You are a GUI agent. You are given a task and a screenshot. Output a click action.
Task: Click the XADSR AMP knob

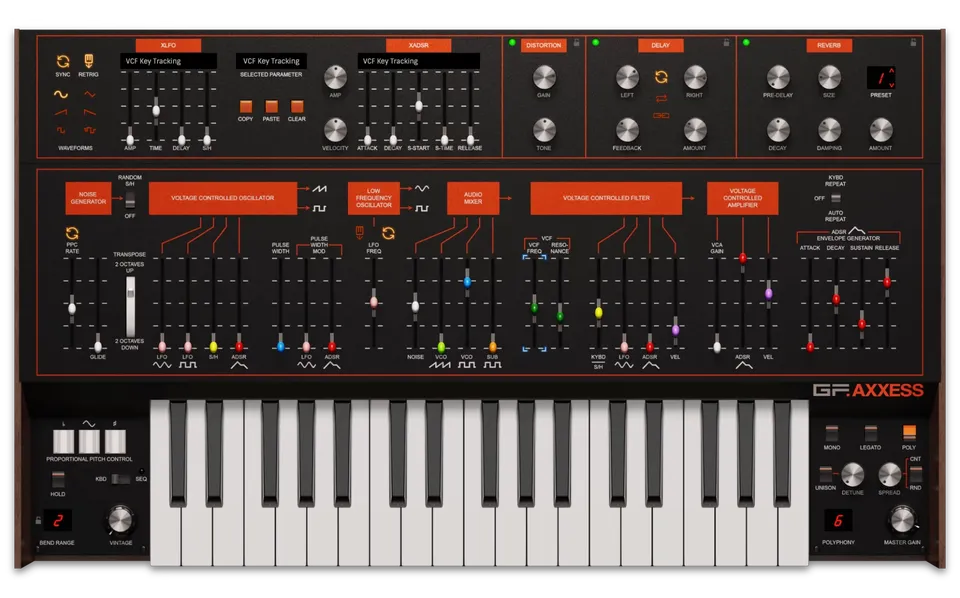[335, 77]
